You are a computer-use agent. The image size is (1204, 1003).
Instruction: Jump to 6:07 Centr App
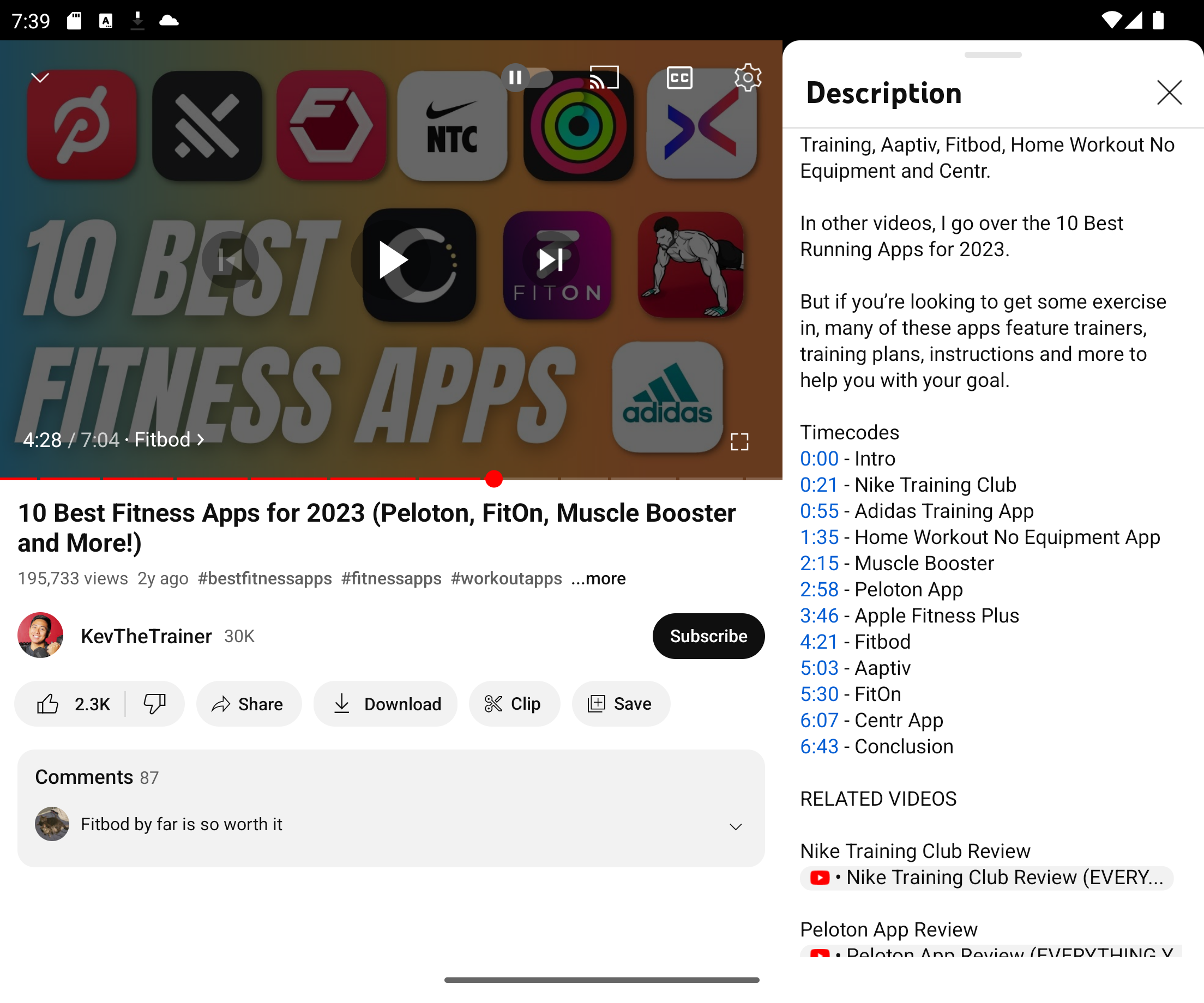click(819, 721)
